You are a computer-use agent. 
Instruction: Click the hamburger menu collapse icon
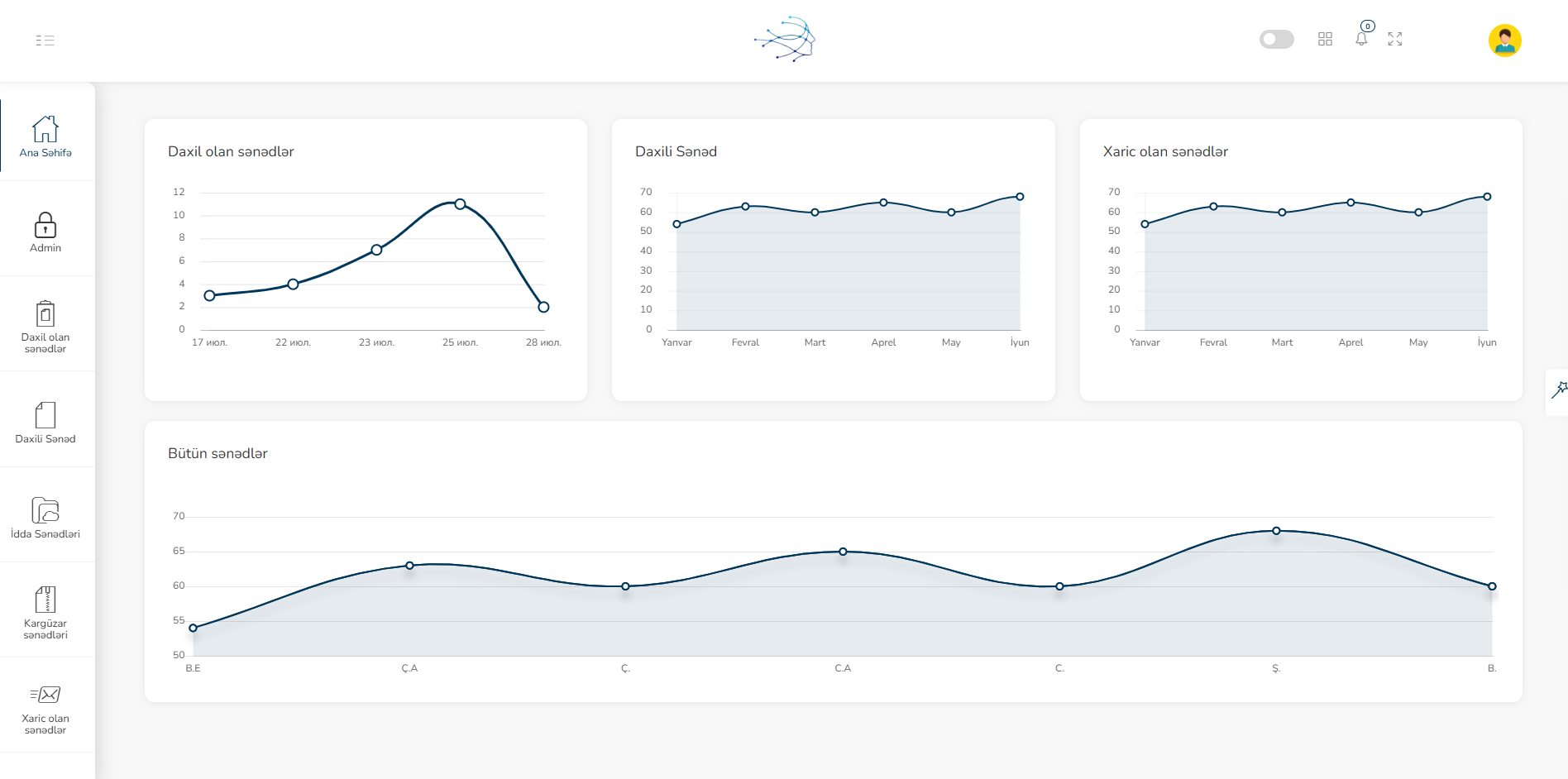point(45,41)
